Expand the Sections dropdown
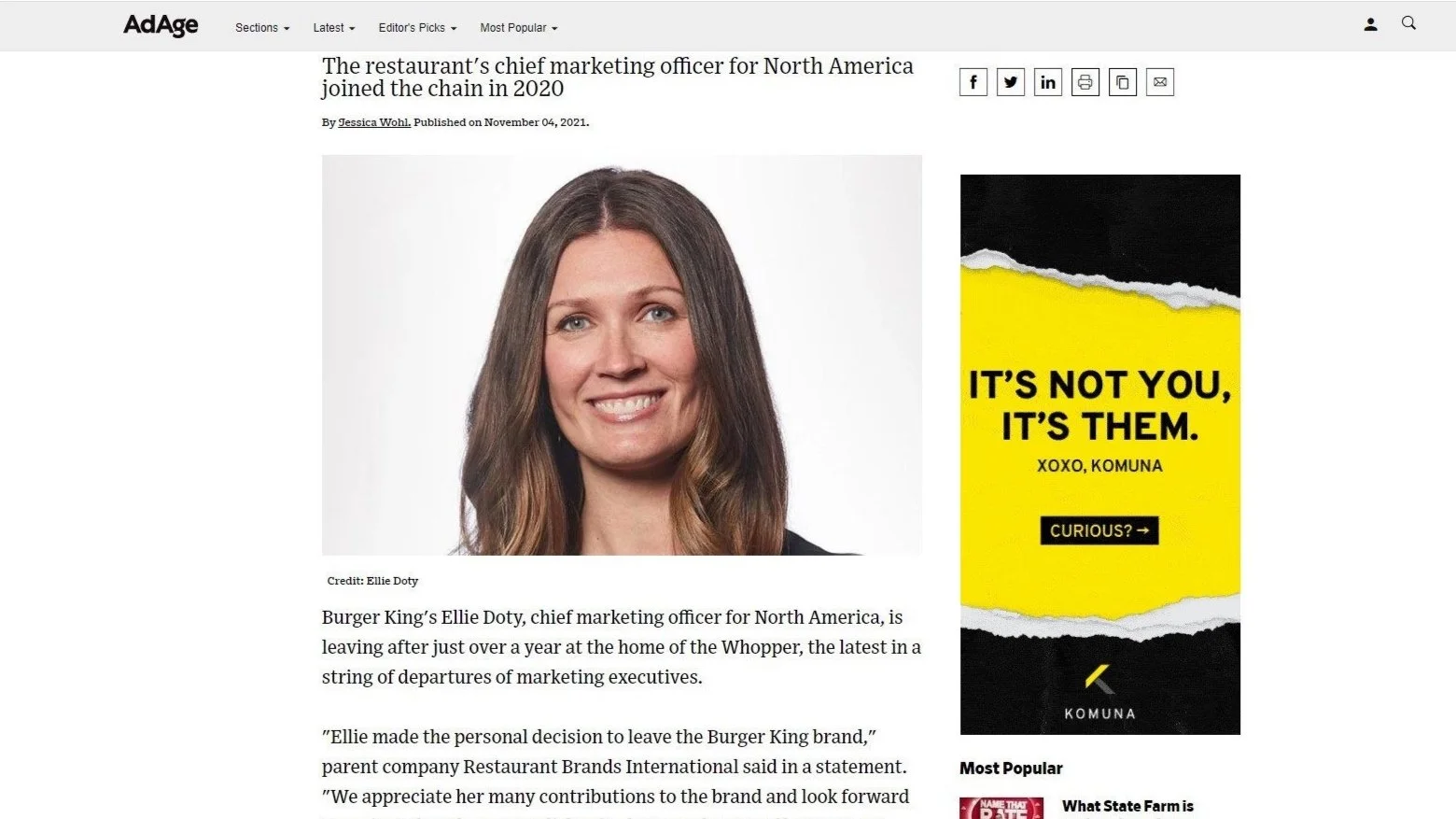The image size is (1456, 819). coord(262,28)
